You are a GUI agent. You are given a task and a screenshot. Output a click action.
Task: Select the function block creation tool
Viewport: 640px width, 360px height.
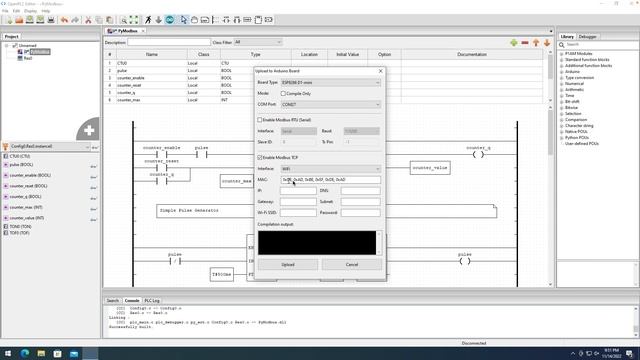pyautogui.click(x=258, y=20)
